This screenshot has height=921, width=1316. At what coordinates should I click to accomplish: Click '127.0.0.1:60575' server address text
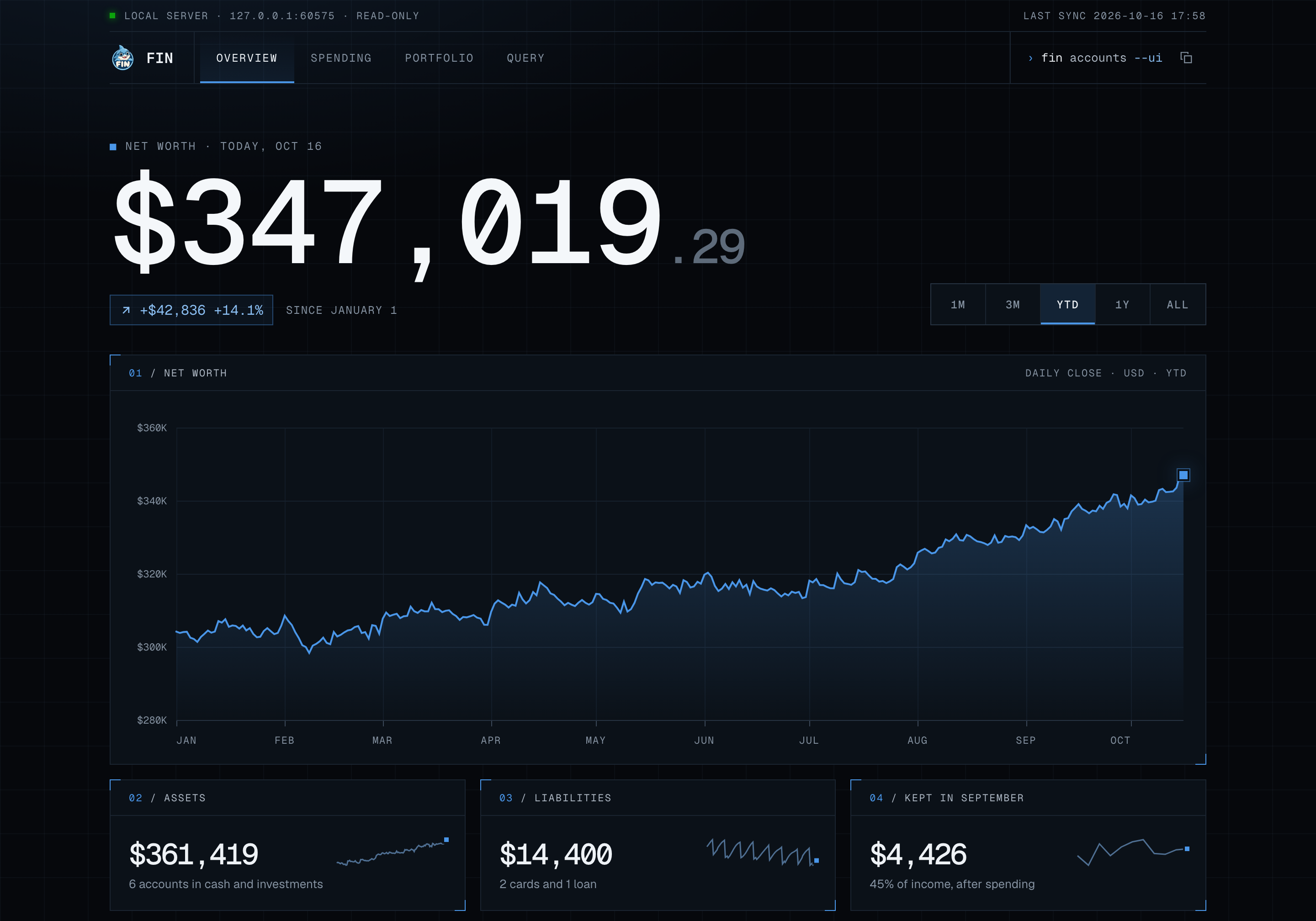coord(282,16)
